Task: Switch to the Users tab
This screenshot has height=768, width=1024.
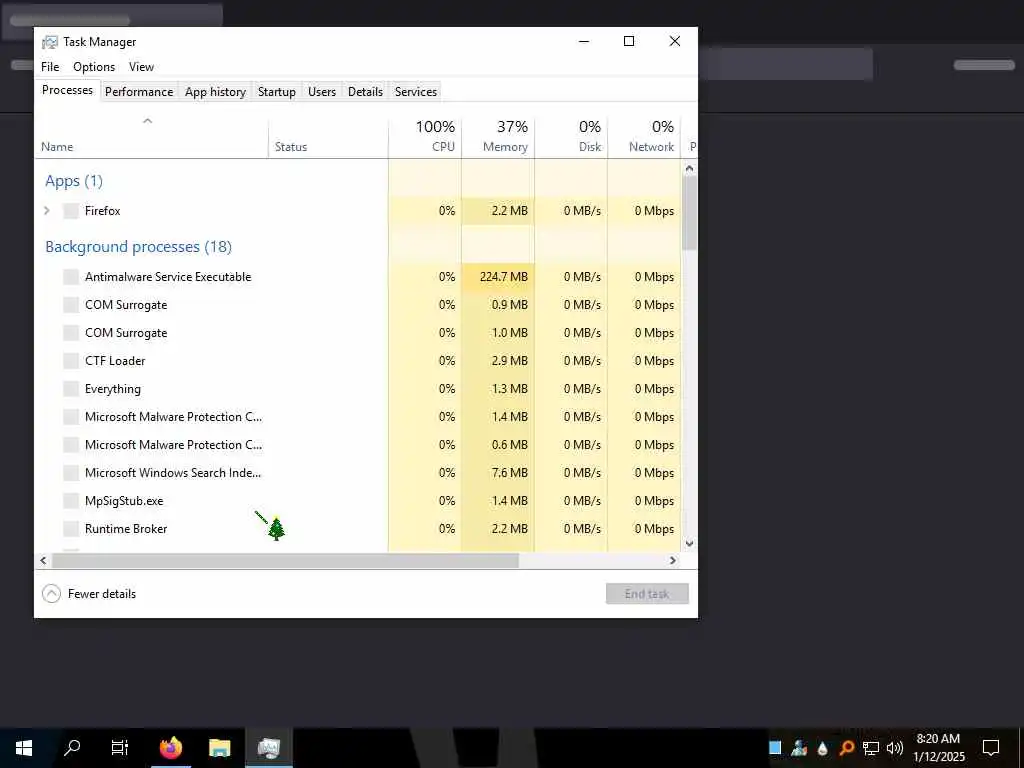Action: (x=322, y=92)
